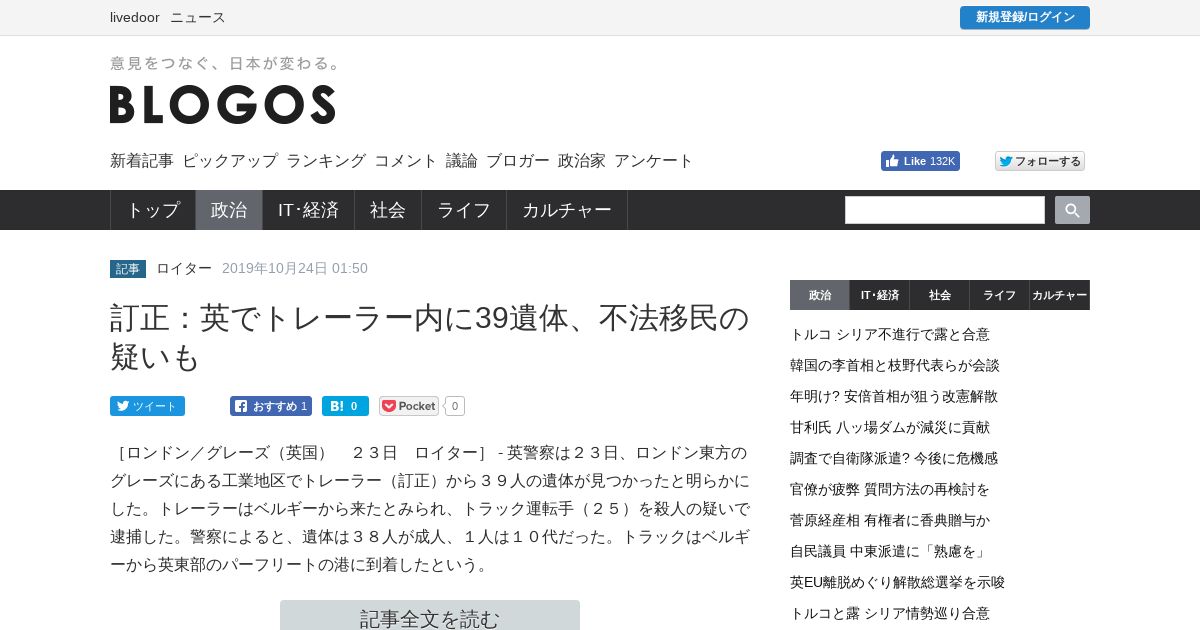1200x630 pixels.
Task: Open 調査で自衛隊派遣? 今後に危機感
Action: click(894, 458)
